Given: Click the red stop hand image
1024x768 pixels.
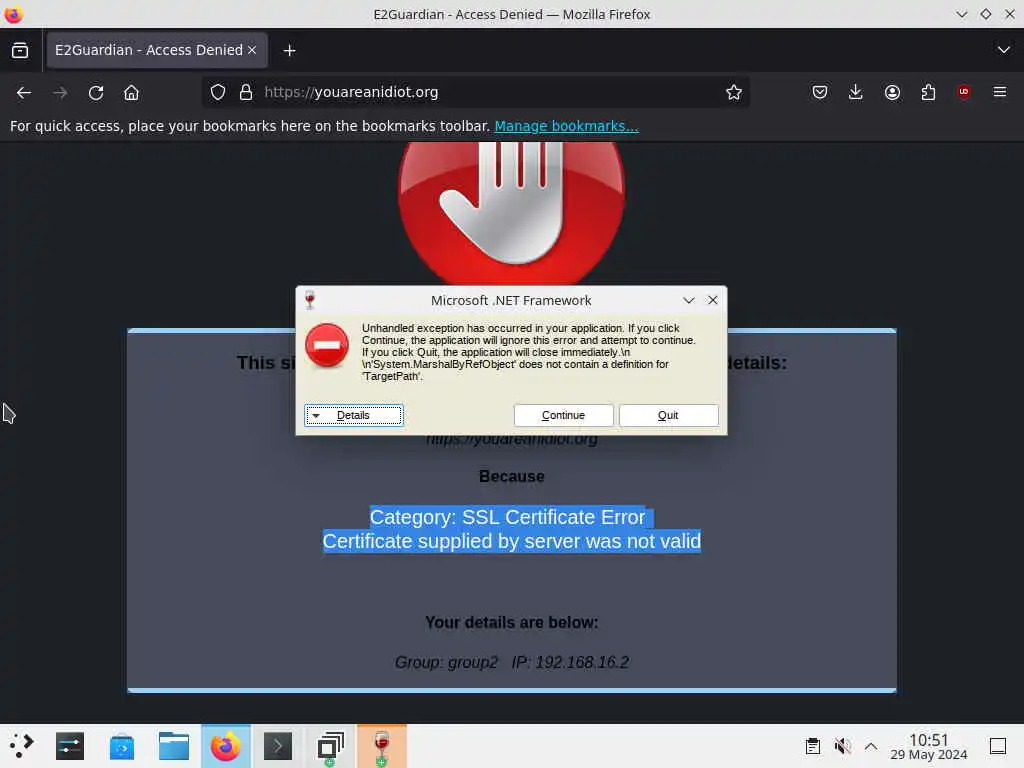Looking at the screenshot, I should coord(511,212).
